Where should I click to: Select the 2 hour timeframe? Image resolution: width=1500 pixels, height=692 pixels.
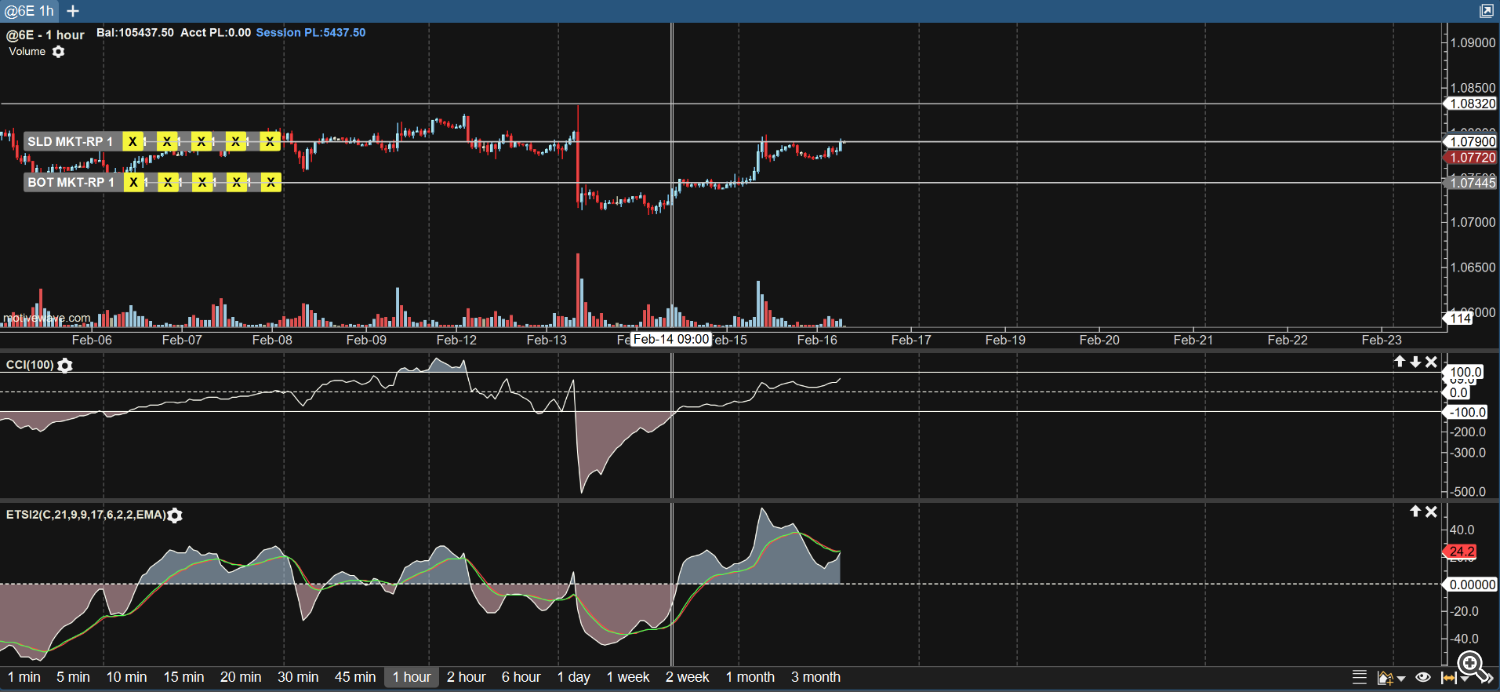[466, 677]
